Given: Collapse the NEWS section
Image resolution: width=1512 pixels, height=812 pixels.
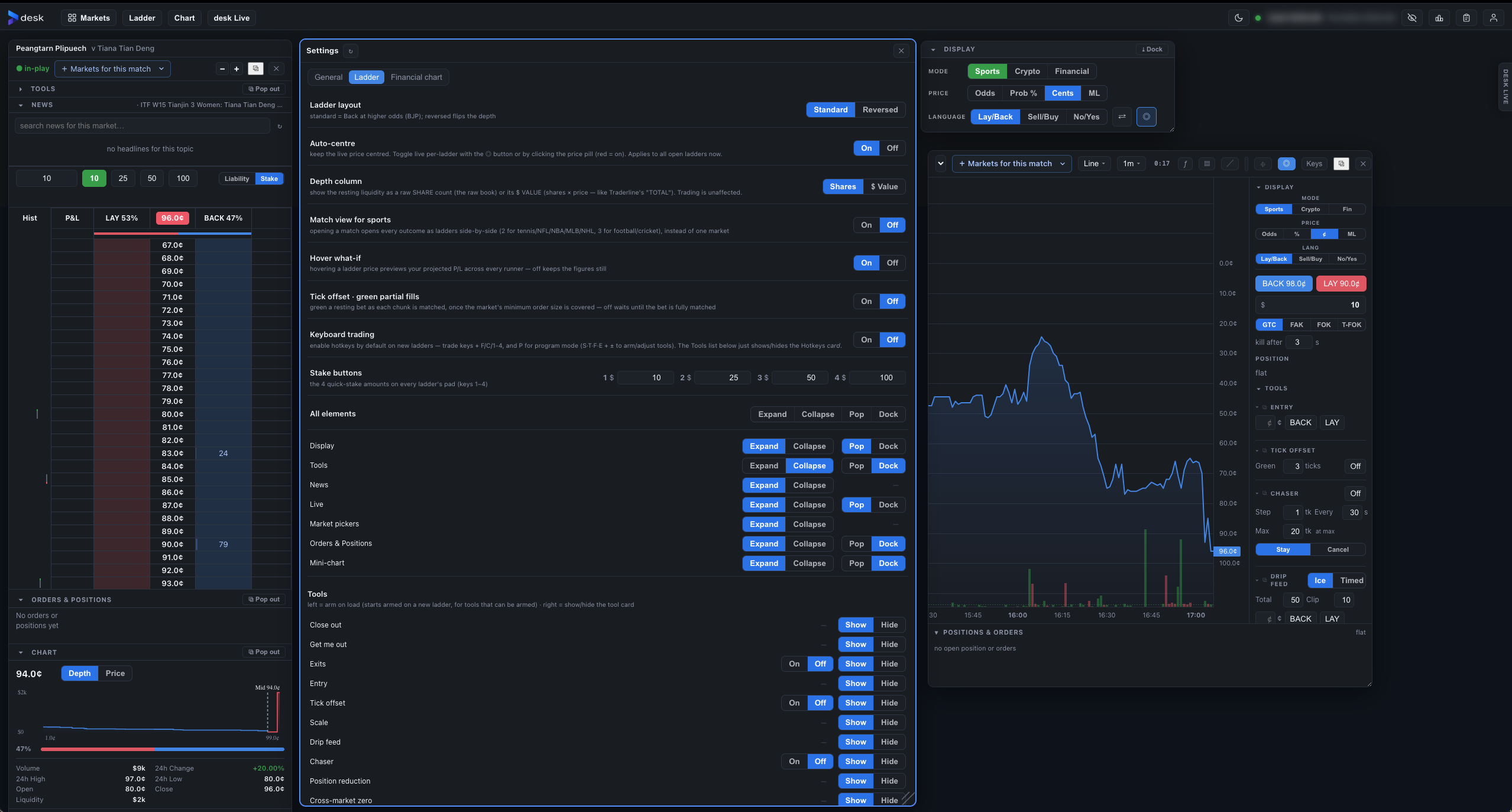Looking at the screenshot, I should click(x=21, y=105).
